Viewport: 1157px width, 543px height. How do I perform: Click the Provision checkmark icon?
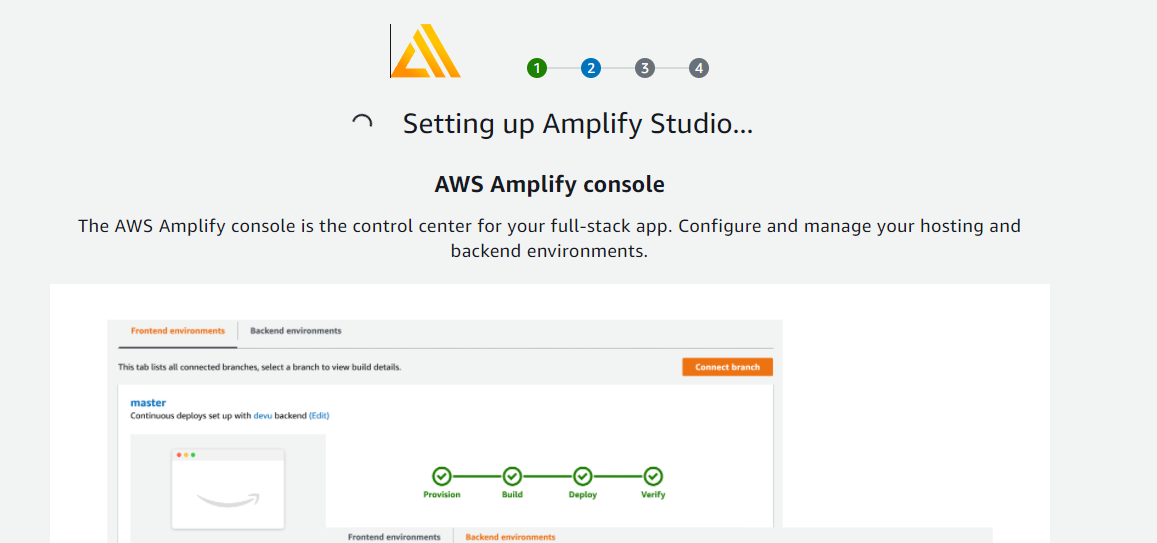(x=442, y=476)
